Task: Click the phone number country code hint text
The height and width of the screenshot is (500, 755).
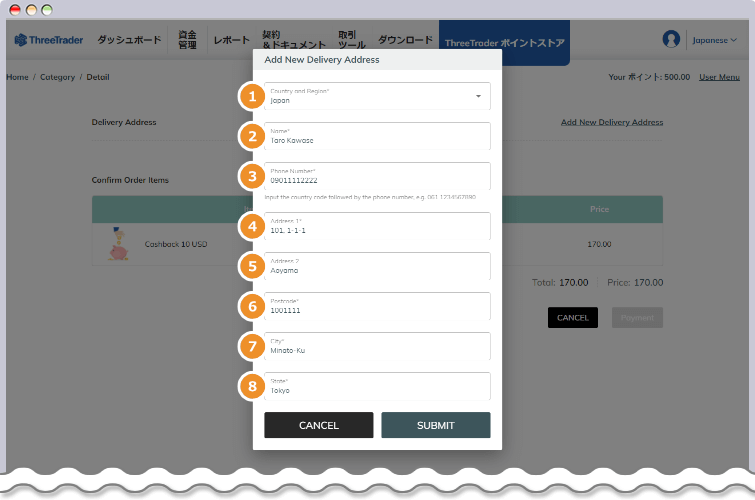Action: pos(370,197)
